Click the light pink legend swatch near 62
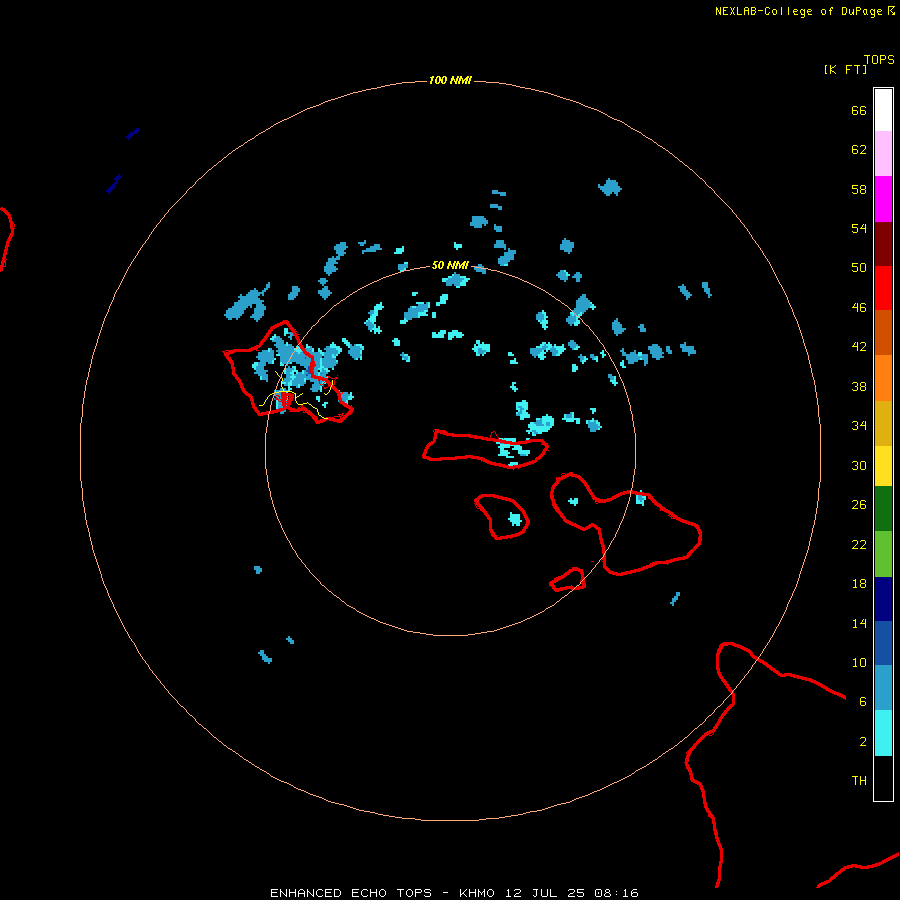The image size is (900, 900). 883,154
